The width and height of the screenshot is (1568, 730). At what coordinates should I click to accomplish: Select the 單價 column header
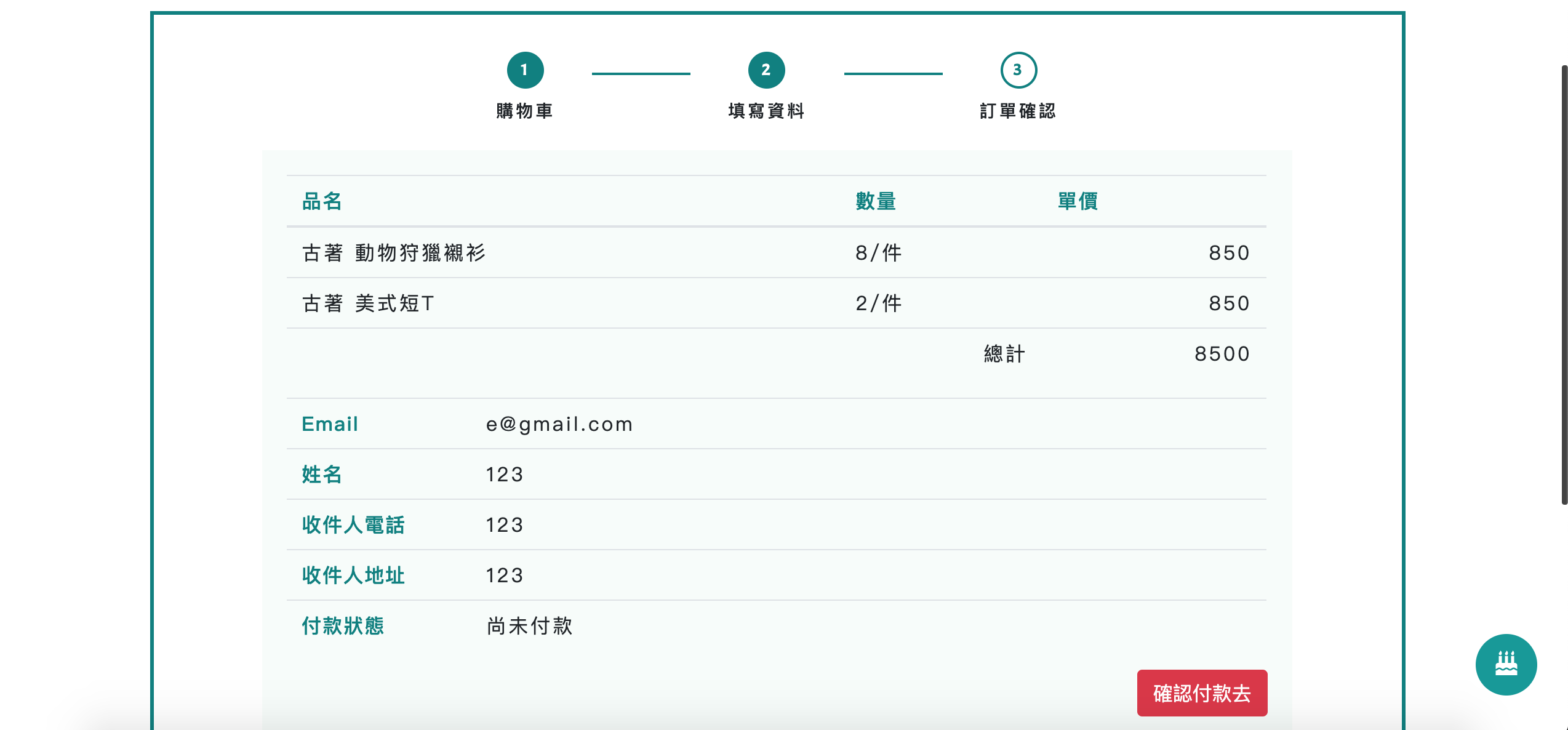click(1076, 202)
